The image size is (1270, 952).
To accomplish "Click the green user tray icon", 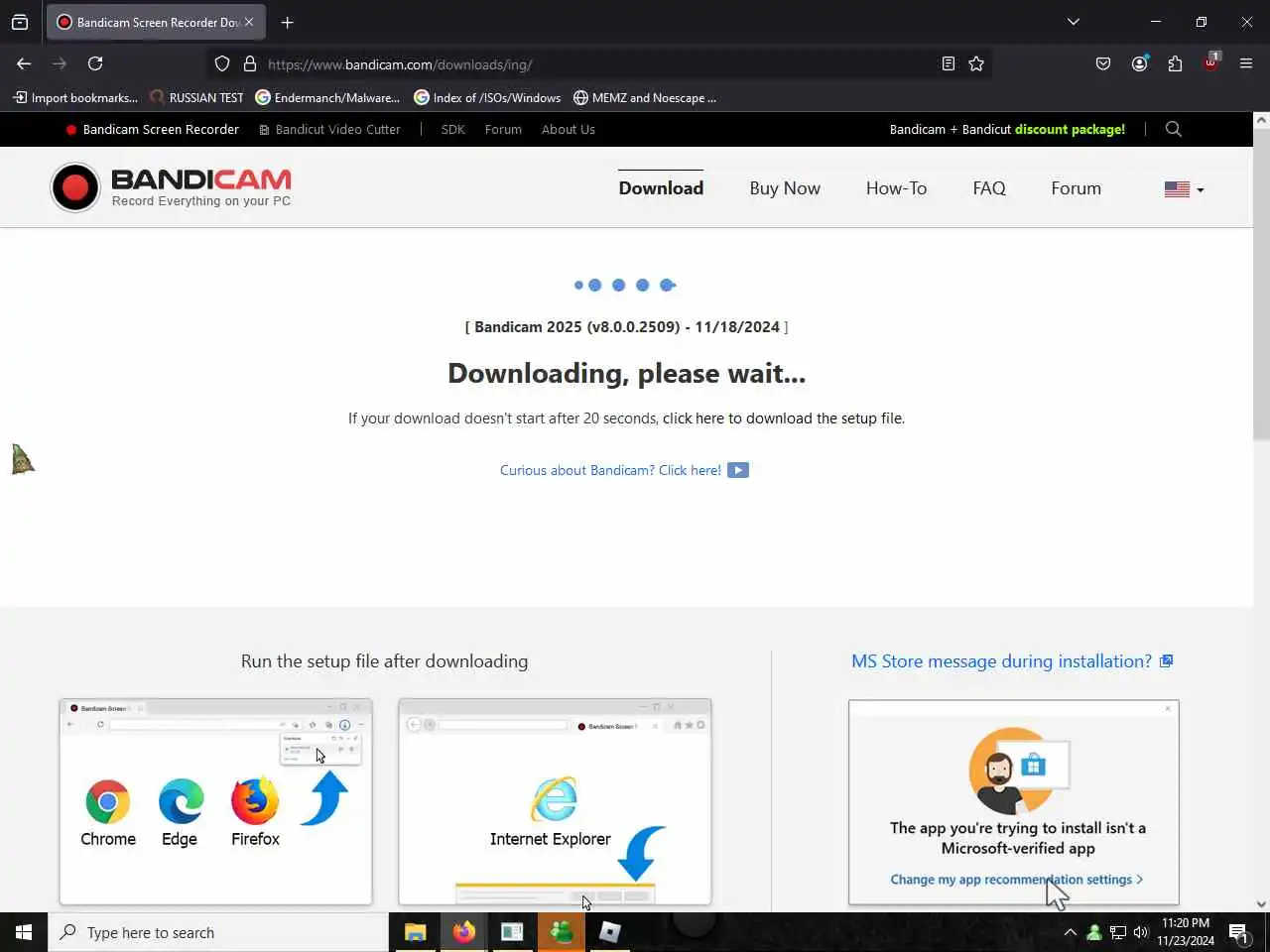I will (x=1093, y=932).
